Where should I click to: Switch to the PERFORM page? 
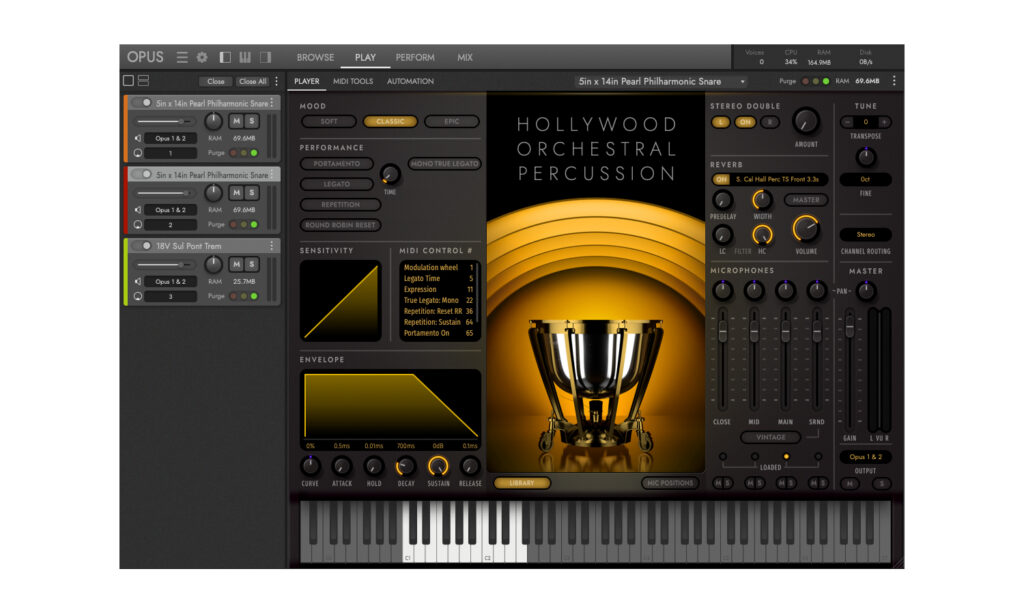click(415, 57)
